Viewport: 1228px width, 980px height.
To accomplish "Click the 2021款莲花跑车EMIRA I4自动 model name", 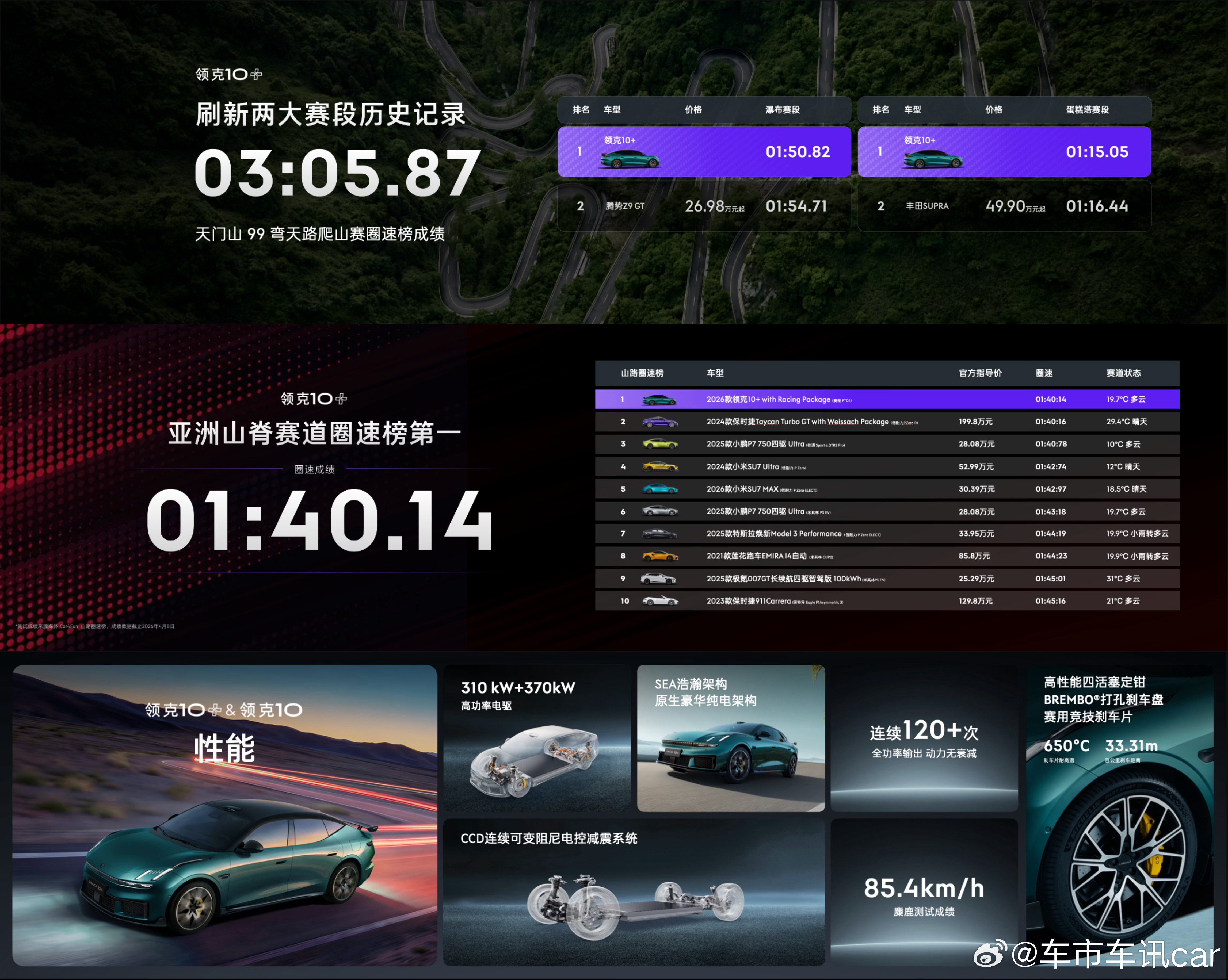I will point(756,556).
